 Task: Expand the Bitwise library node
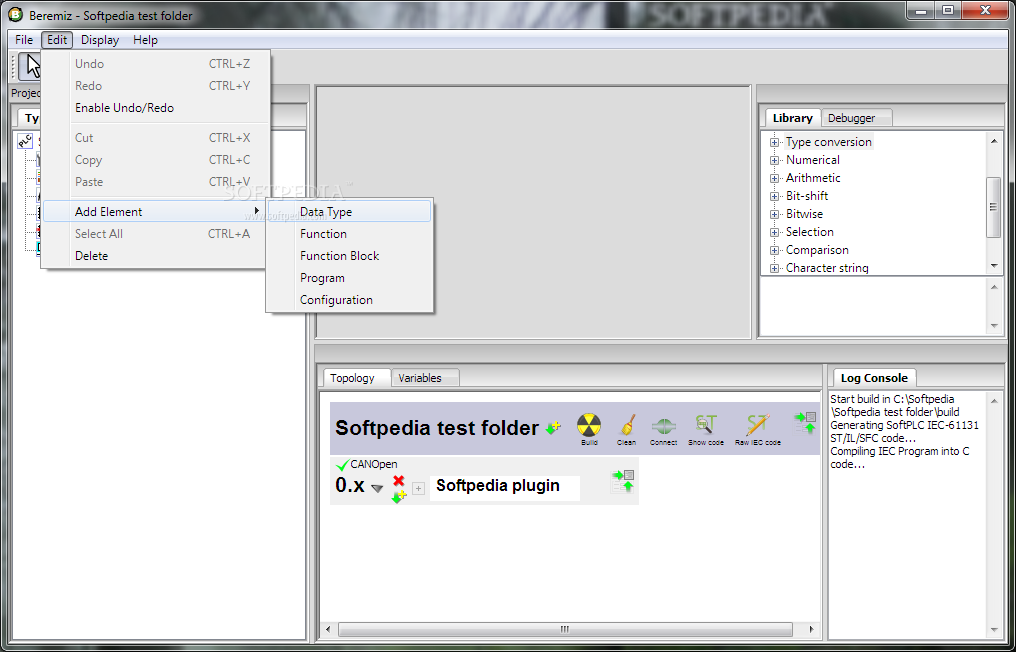(774, 214)
